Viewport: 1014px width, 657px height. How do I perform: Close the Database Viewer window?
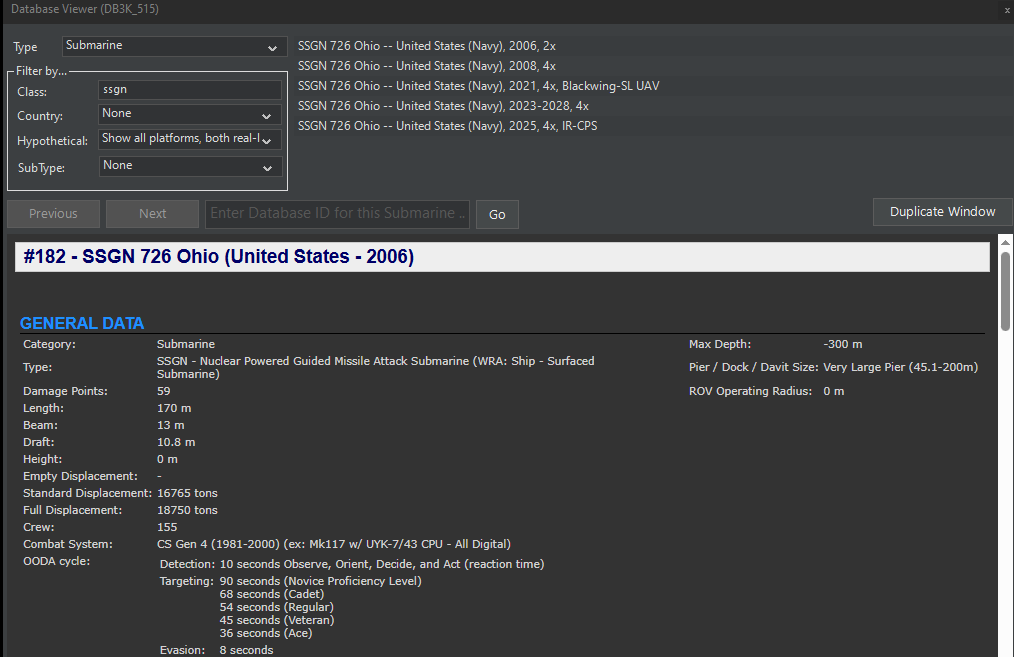coord(1008,10)
